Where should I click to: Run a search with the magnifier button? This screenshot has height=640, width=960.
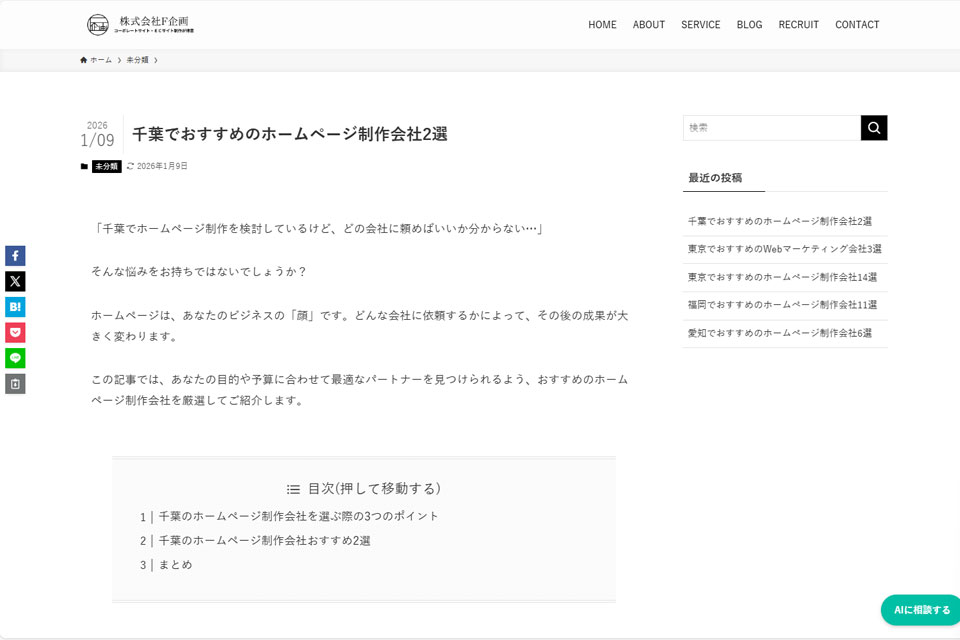873,127
